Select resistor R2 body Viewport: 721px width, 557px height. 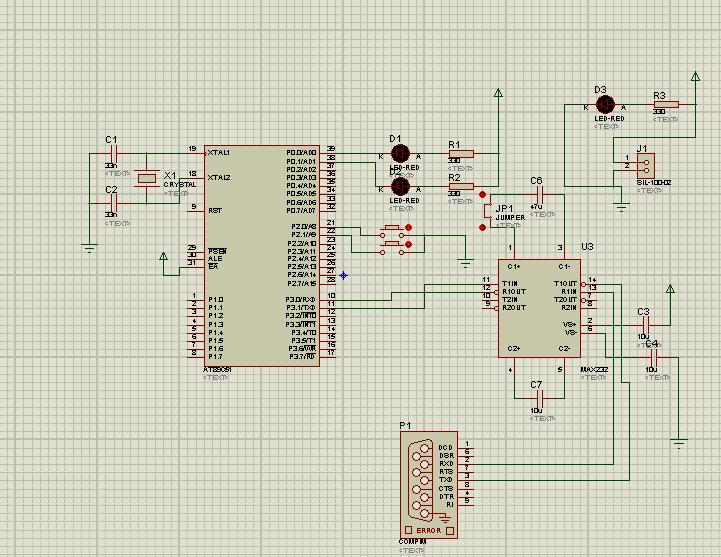[x=461, y=186]
